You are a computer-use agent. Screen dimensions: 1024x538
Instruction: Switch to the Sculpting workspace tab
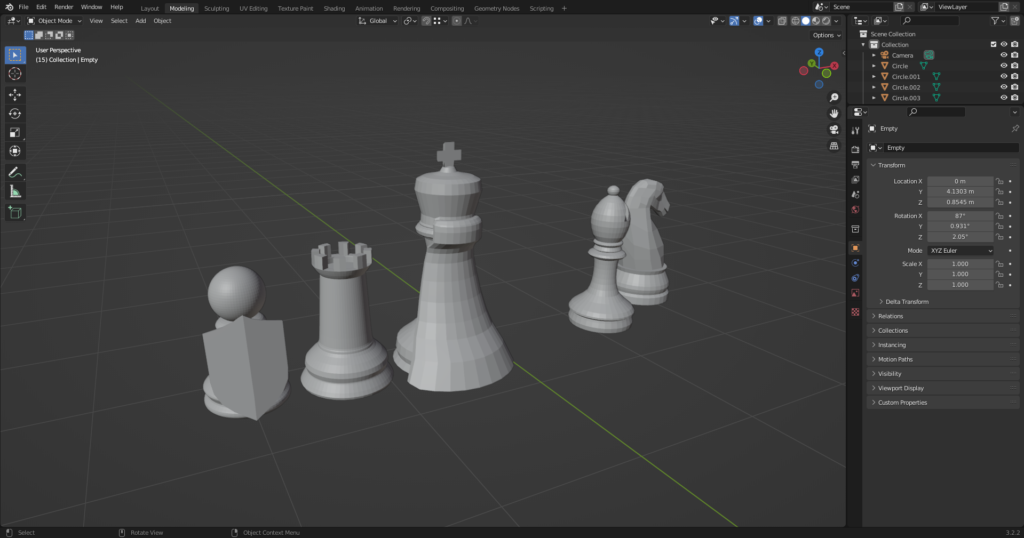pyautogui.click(x=216, y=8)
